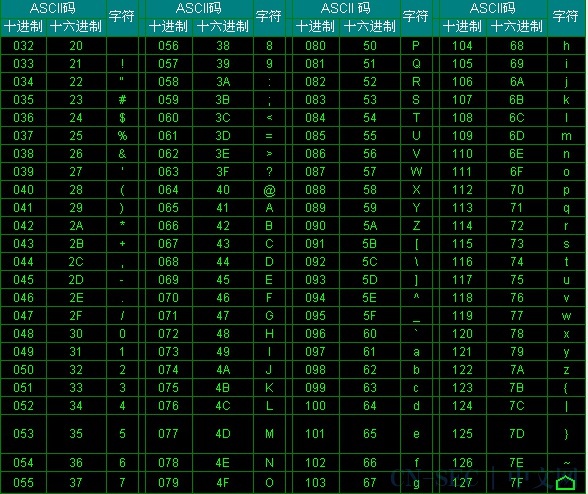The height and width of the screenshot is (494, 588).
Task: Click the ? character cell
Action: [269, 172]
